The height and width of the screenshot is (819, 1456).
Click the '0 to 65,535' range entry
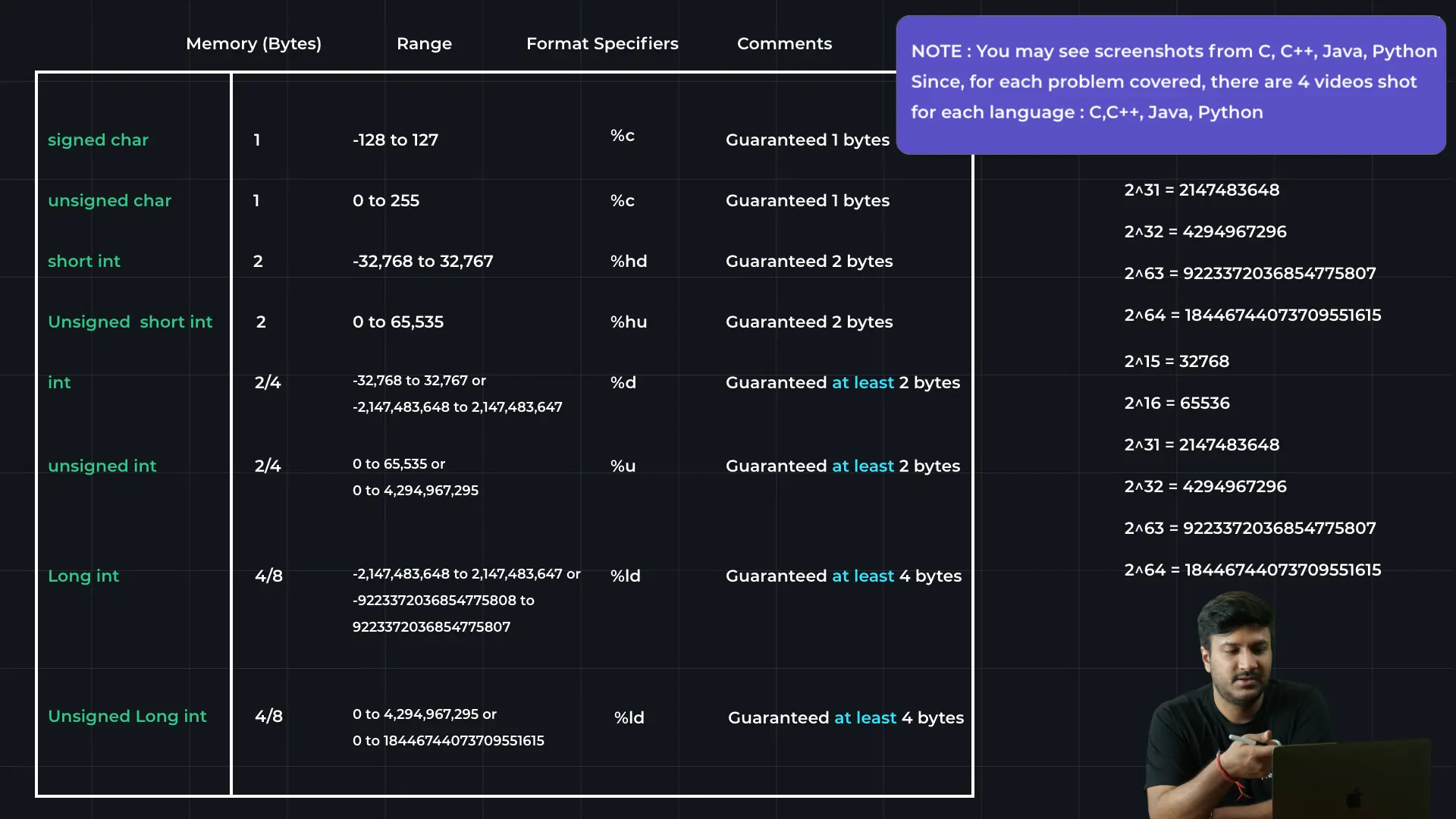[397, 322]
